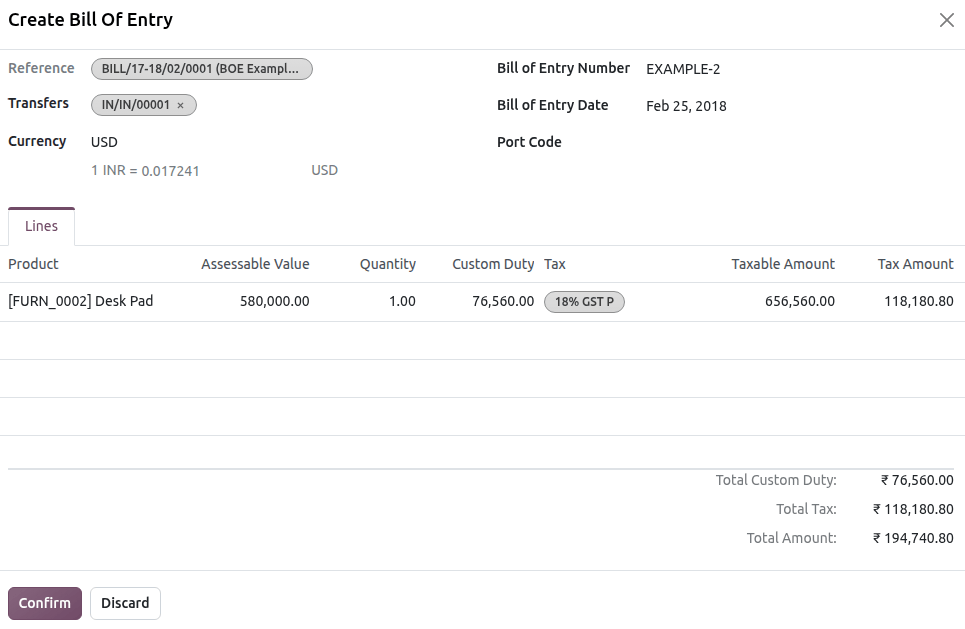Click the Transfers field label

pos(38,103)
